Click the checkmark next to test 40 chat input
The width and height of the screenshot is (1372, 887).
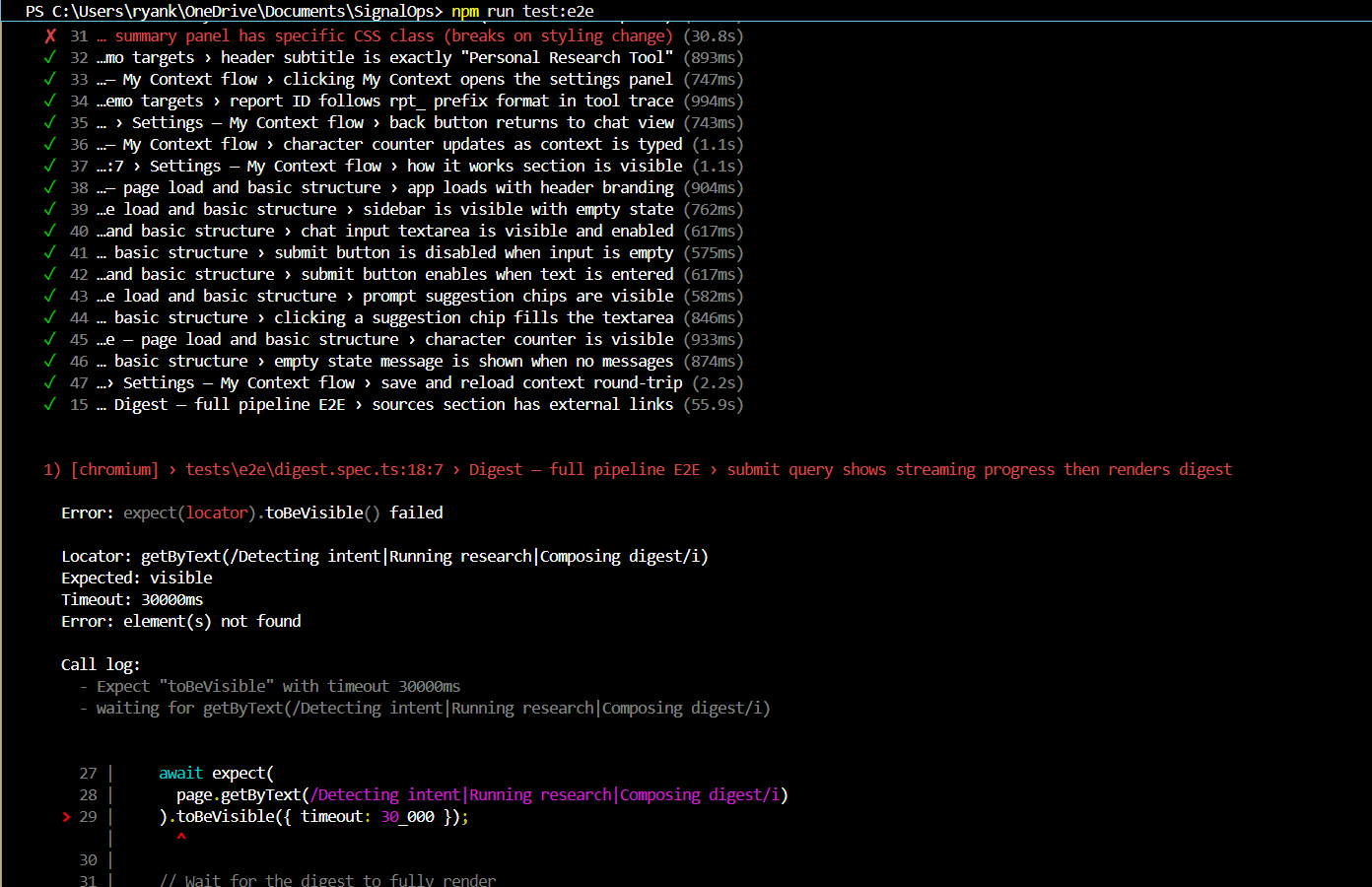[x=49, y=231]
